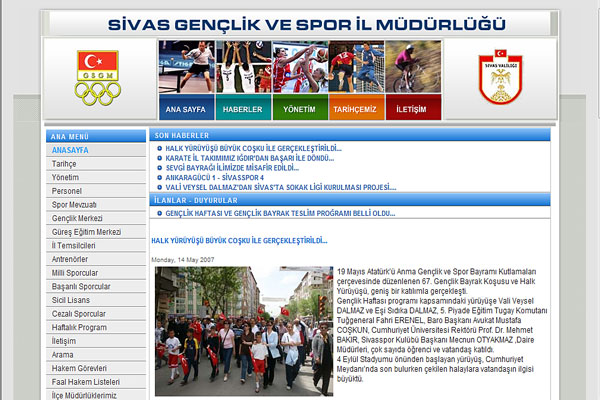The image size is (600, 400).
Task: Click the SON HABERLER section header
Action: tap(350, 135)
